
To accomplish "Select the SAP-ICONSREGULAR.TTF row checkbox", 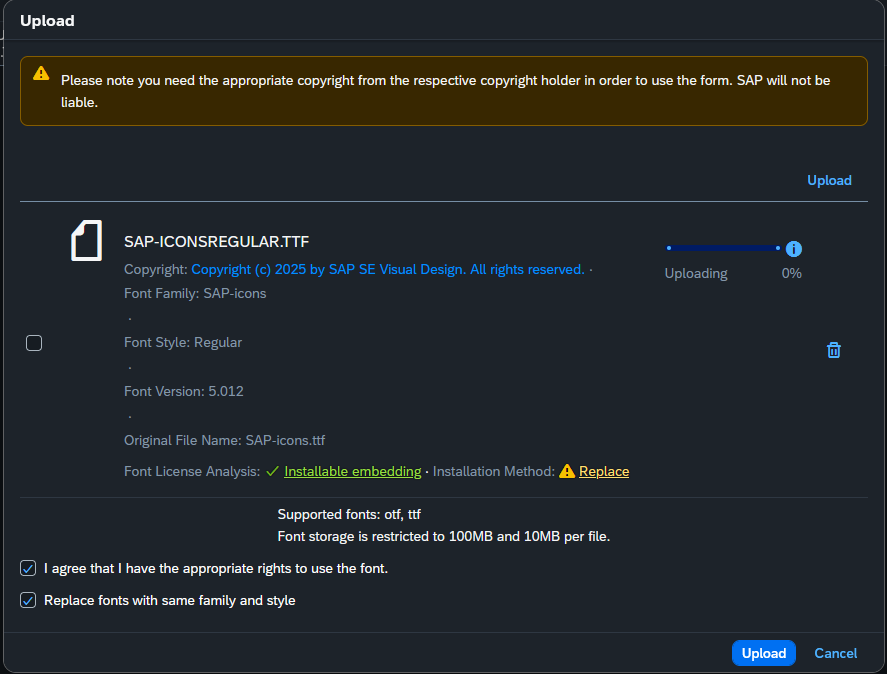I will (x=34, y=343).
